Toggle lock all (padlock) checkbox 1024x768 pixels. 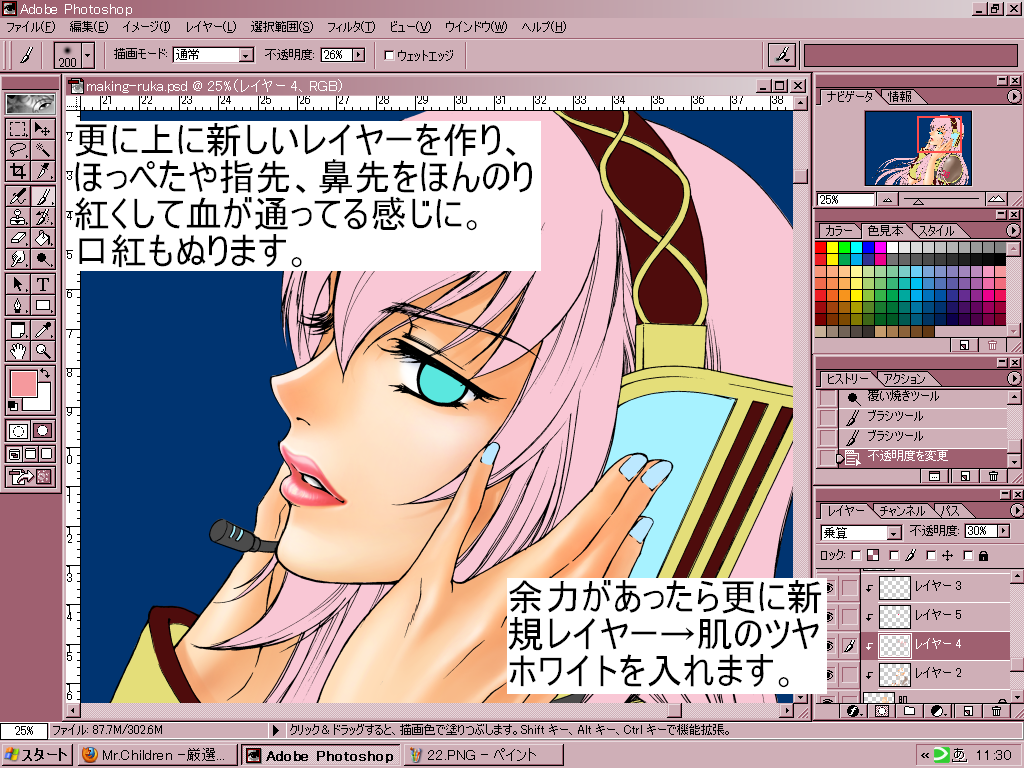968,555
